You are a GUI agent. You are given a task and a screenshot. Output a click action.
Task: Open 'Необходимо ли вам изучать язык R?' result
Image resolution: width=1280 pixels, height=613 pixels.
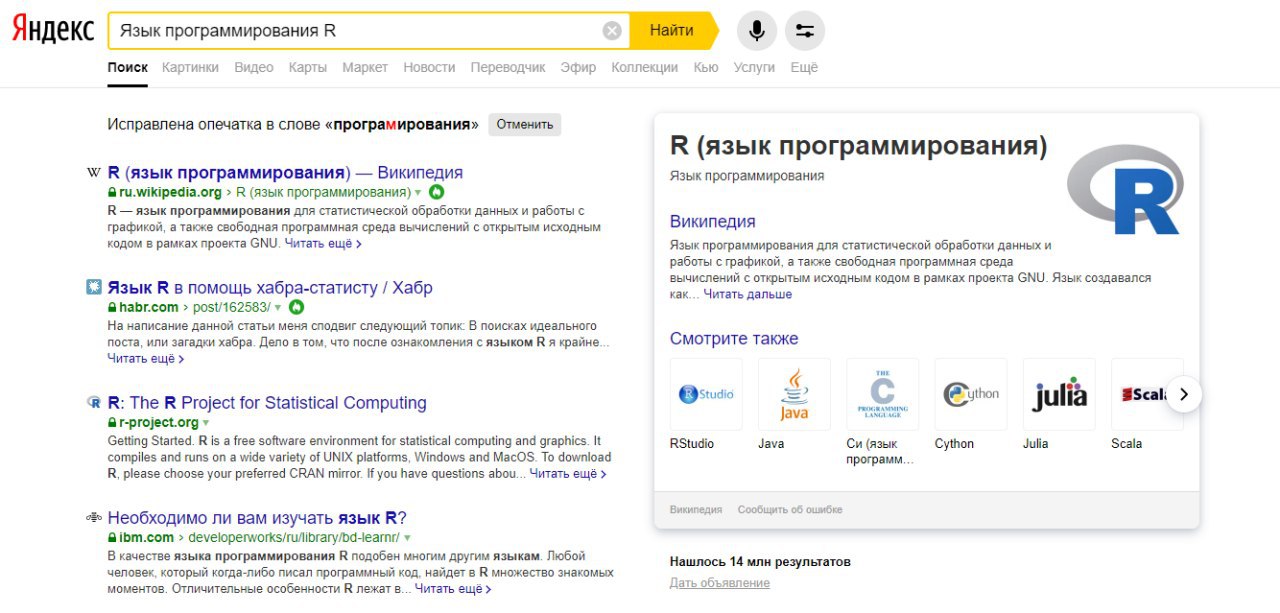tap(257, 518)
